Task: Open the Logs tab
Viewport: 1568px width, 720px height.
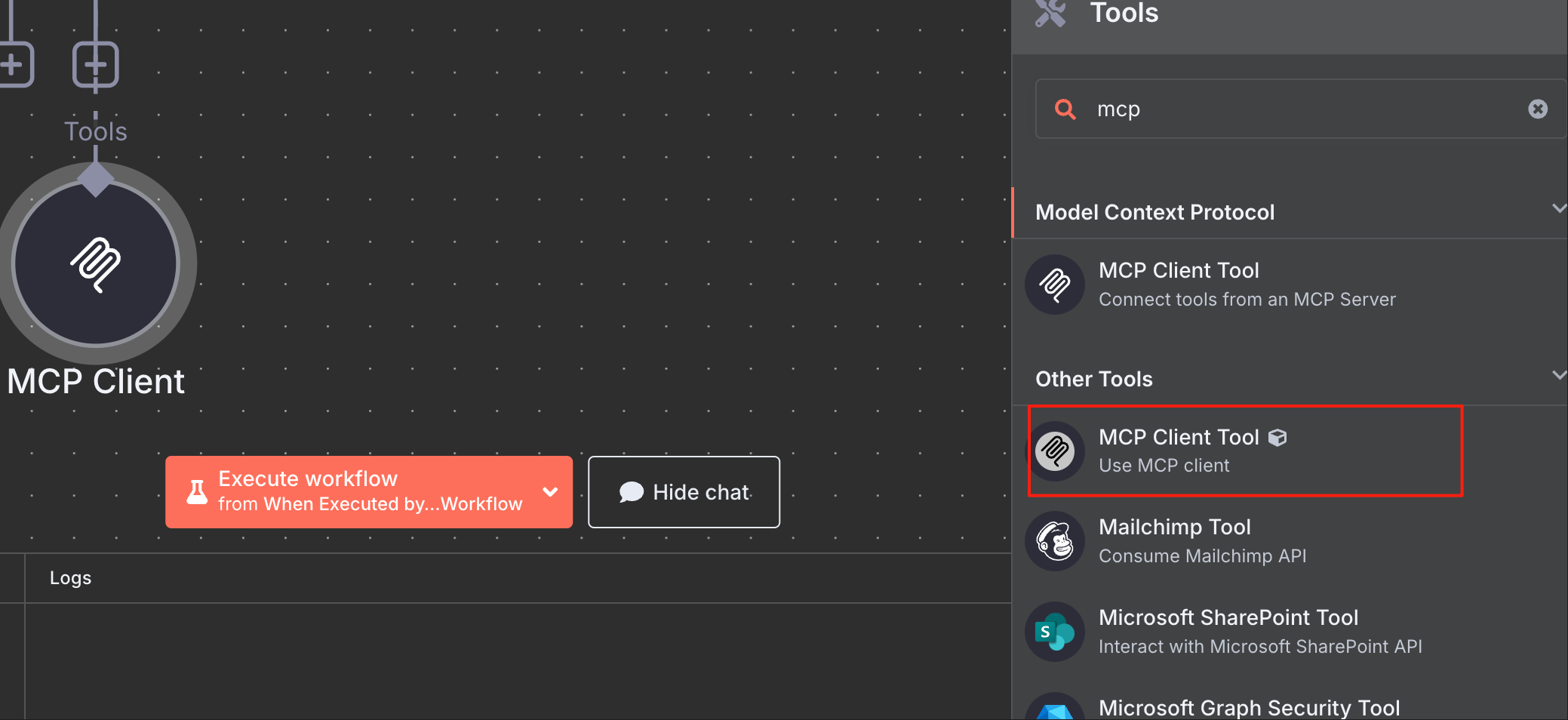Action: coord(70,578)
